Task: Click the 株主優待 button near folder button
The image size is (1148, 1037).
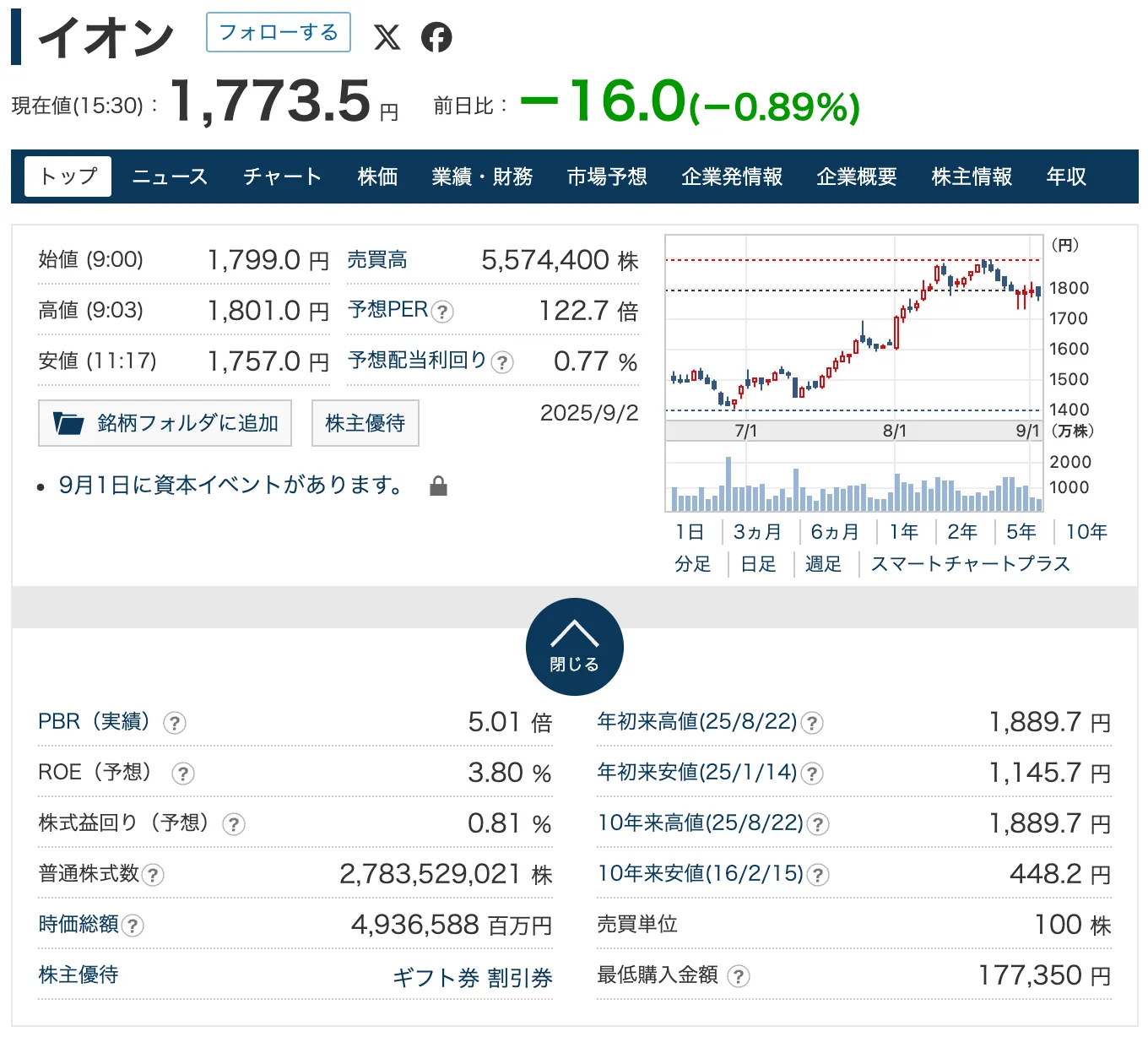Action: [x=366, y=423]
